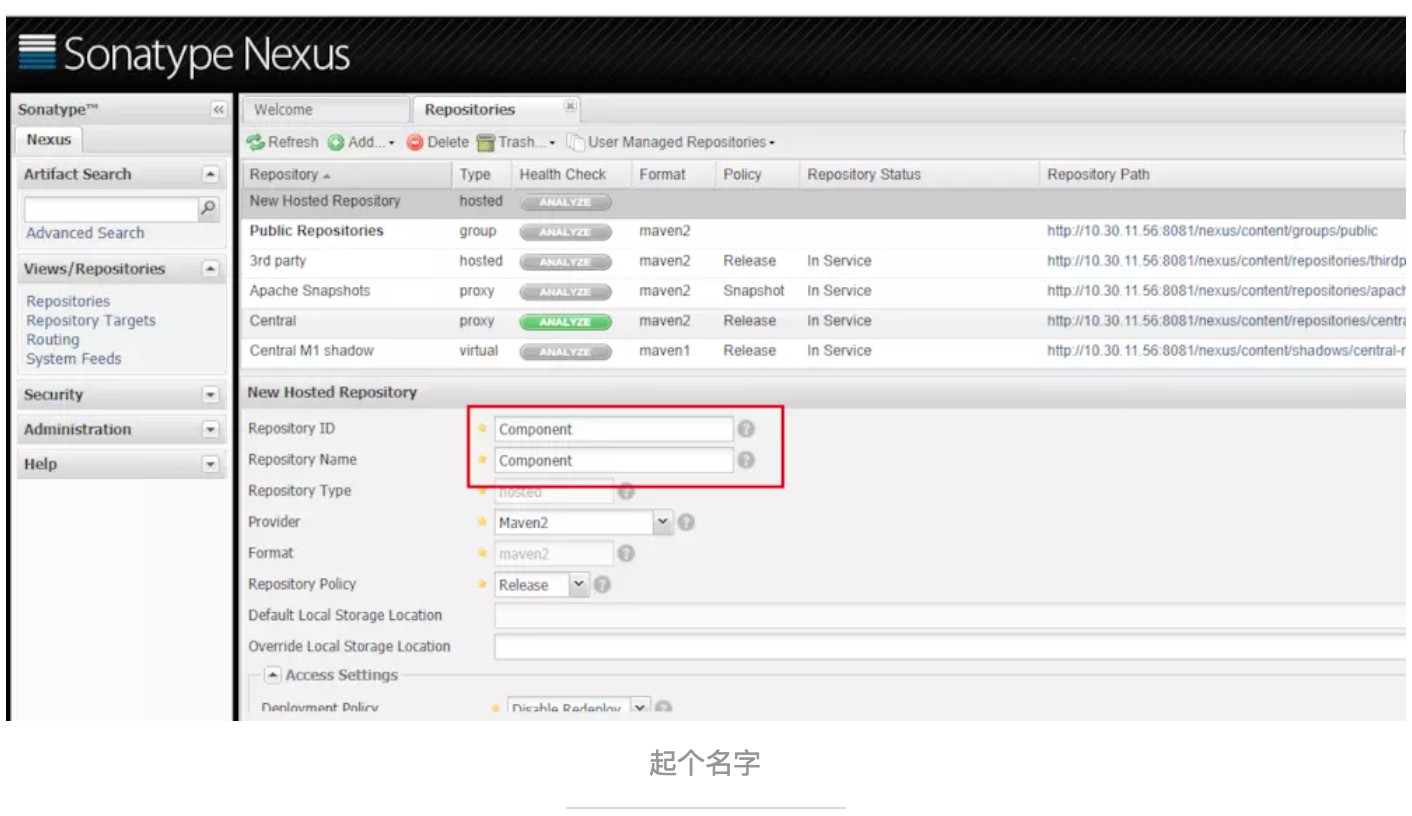Close the Repositories tab
The width and height of the screenshot is (1412, 816).
[x=570, y=106]
